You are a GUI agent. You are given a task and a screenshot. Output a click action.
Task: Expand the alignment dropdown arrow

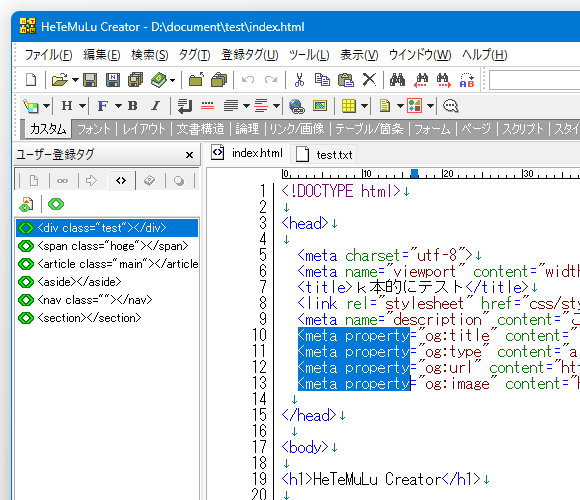tap(276, 106)
